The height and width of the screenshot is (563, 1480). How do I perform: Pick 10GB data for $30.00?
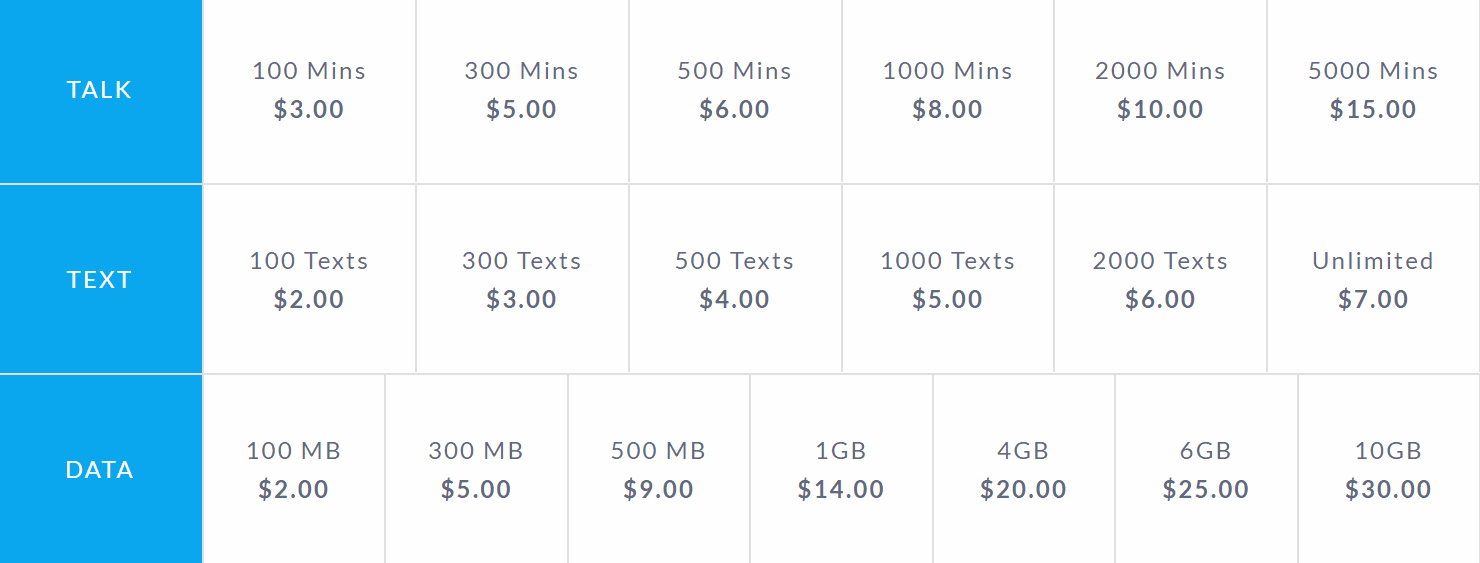[x=1389, y=469]
